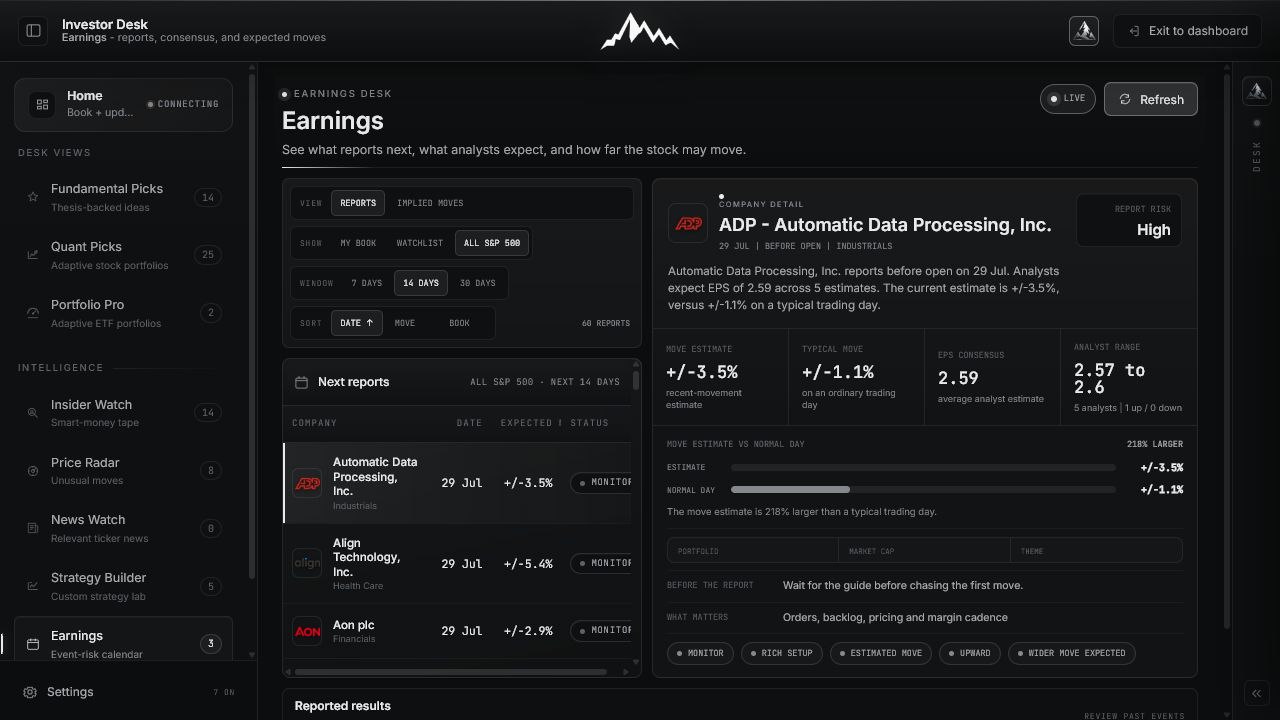Select the WATCHLIST show filter
This screenshot has height=720, width=1280.
[x=420, y=243]
